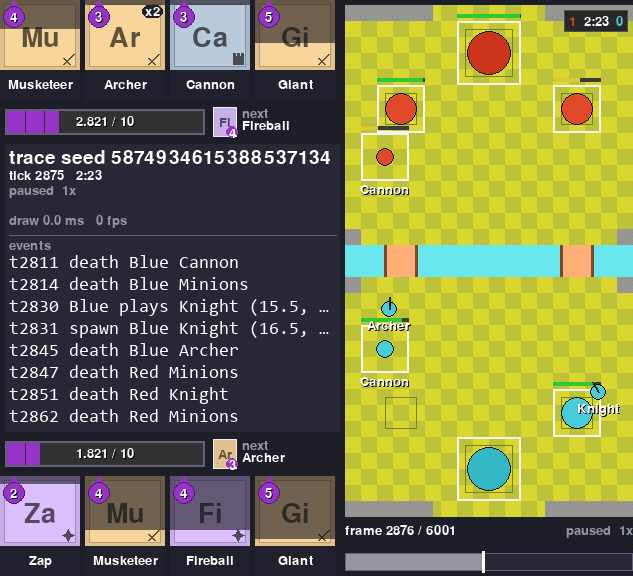This screenshot has height=576, width=633.
Task: Click the frame timeline scrubber handle
Action: [483, 562]
